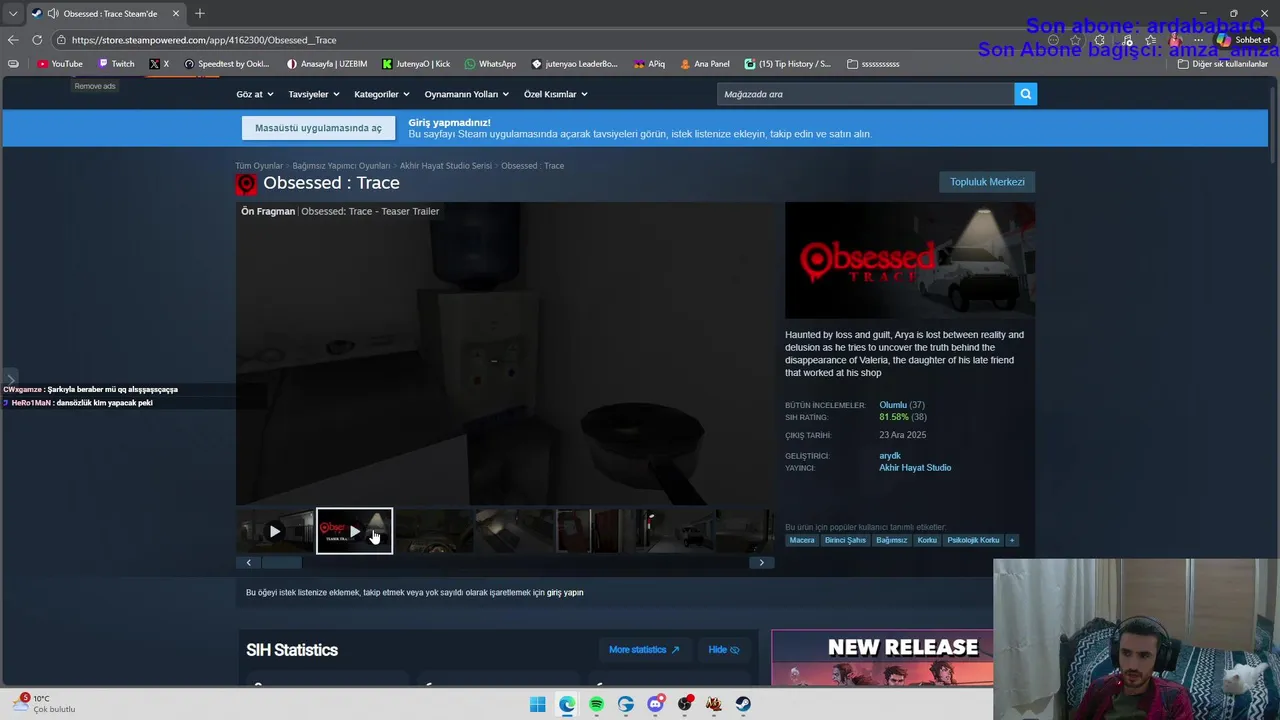Open Steam from the taskbar

click(x=744, y=704)
